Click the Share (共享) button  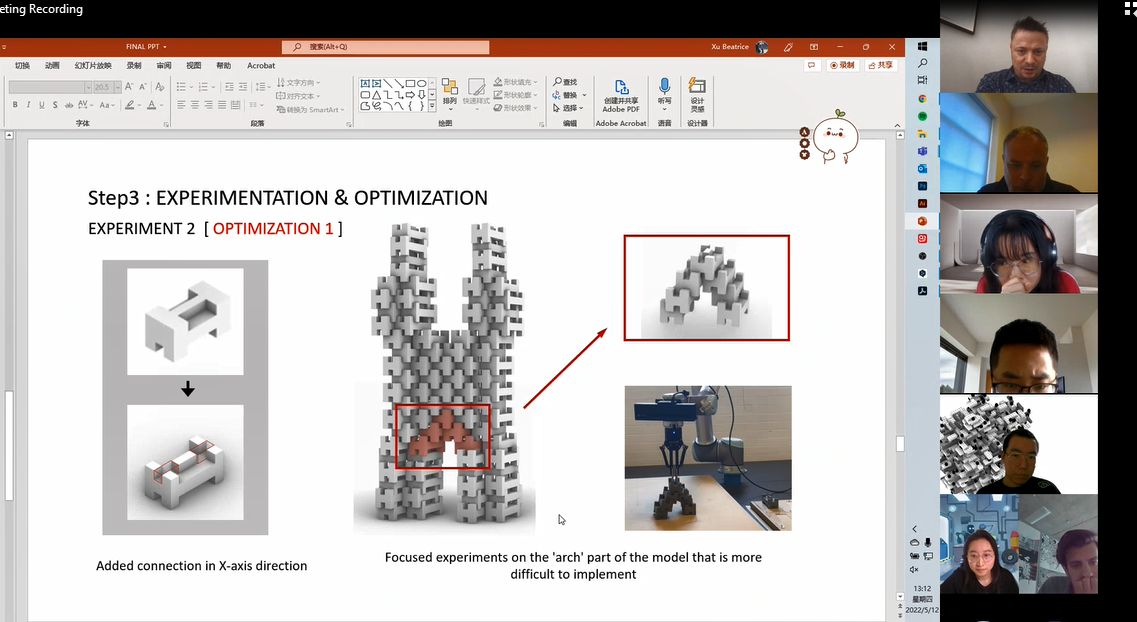tap(880, 64)
